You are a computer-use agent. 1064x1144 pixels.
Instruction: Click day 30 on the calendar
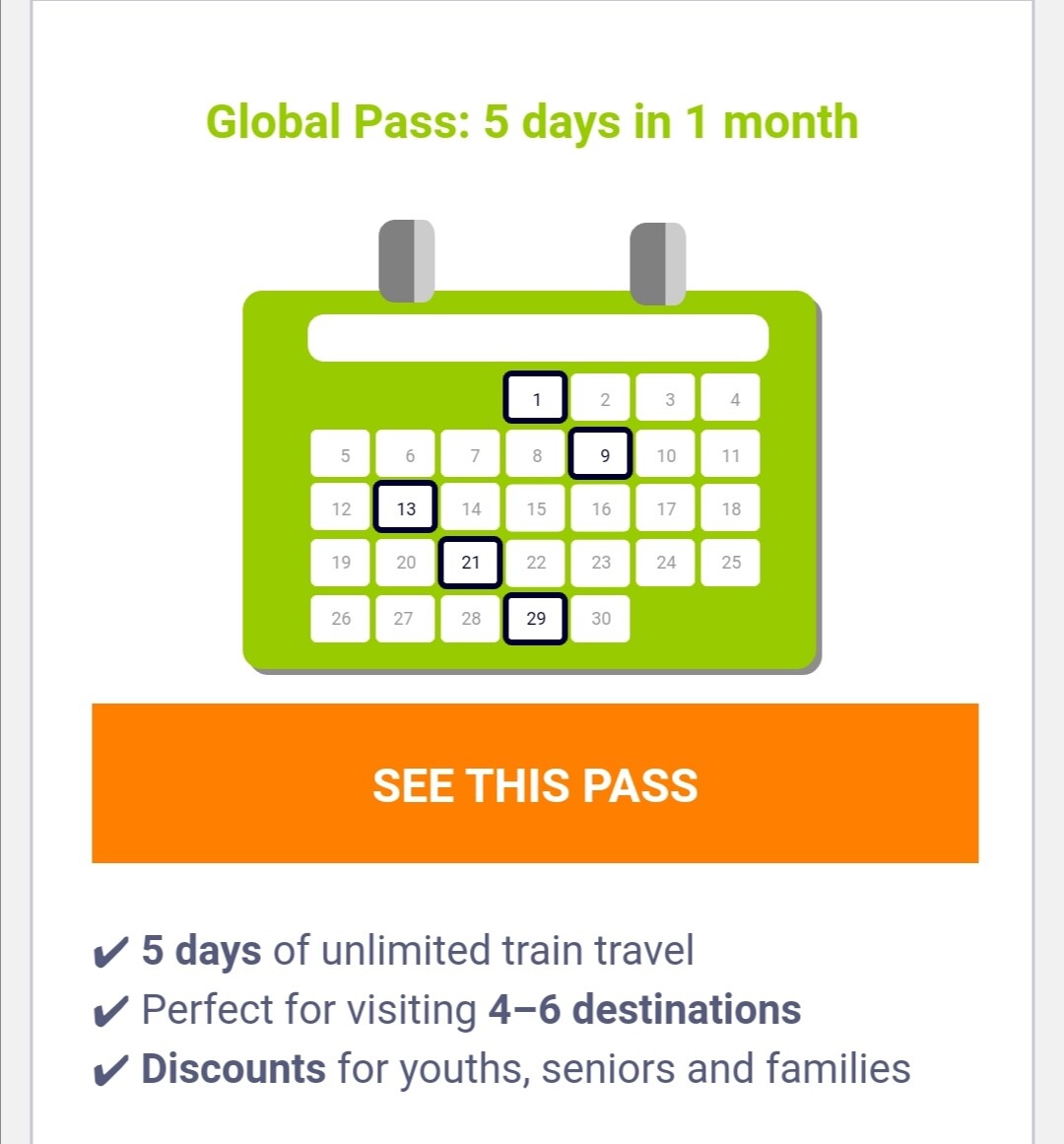tap(601, 618)
